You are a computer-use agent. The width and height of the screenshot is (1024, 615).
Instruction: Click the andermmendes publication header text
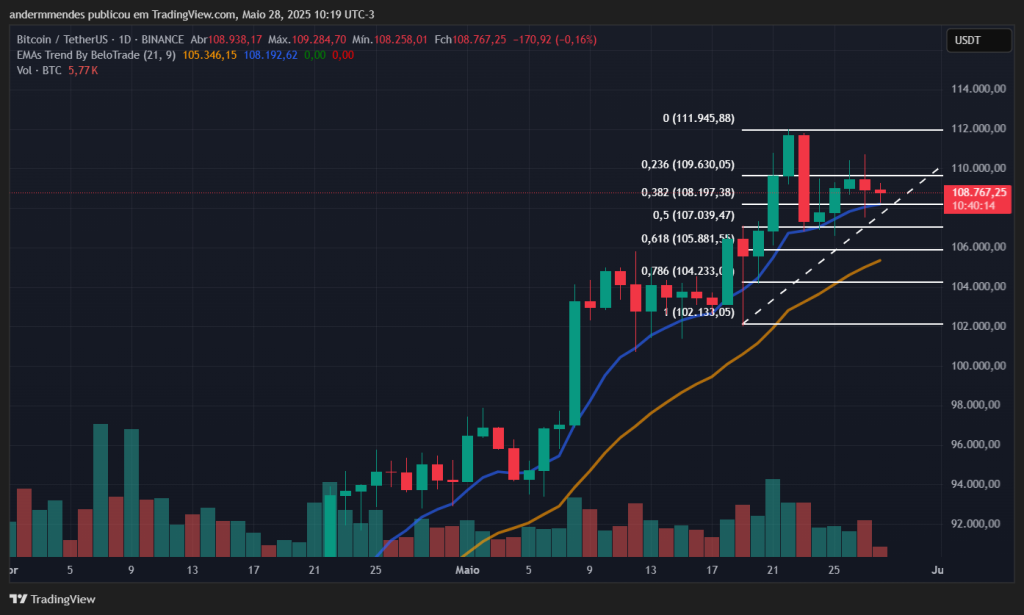[192, 14]
